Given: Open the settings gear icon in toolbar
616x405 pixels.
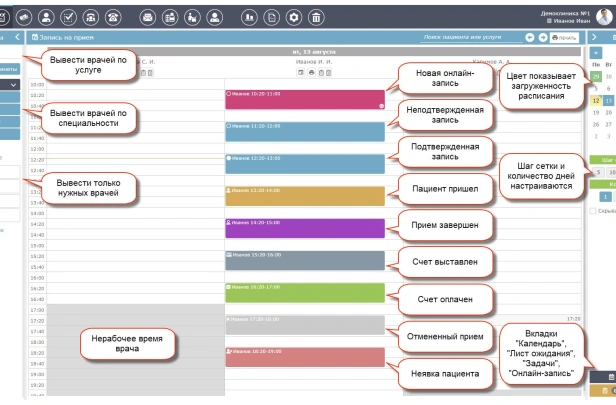Looking at the screenshot, I should pyautogui.click(x=294, y=17).
